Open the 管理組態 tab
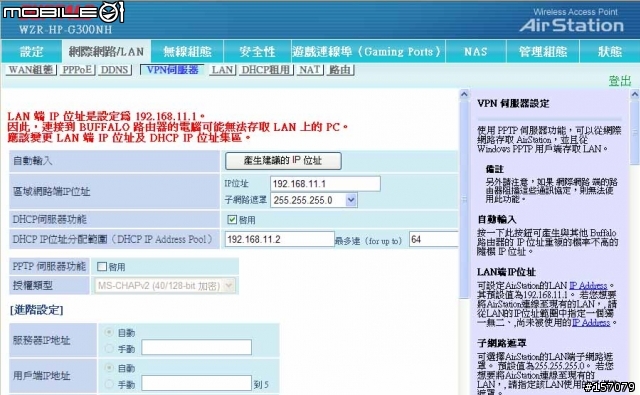 [x=543, y=51]
